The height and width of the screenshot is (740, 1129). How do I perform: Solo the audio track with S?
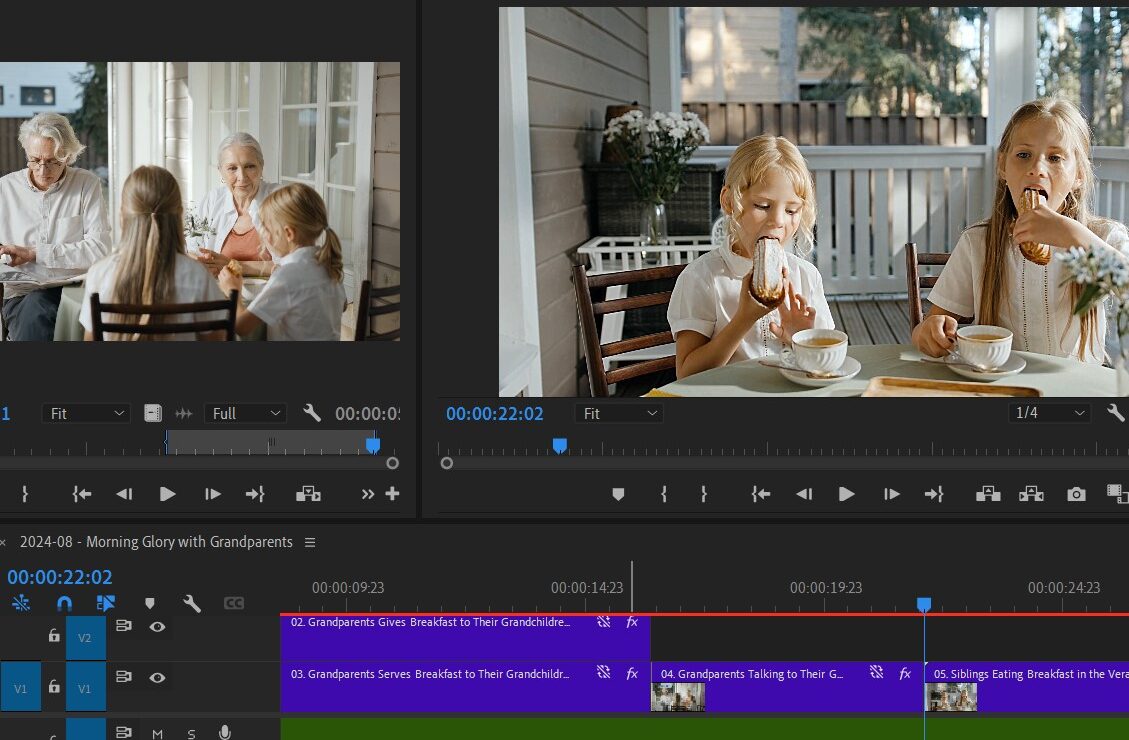pyautogui.click(x=191, y=734)
